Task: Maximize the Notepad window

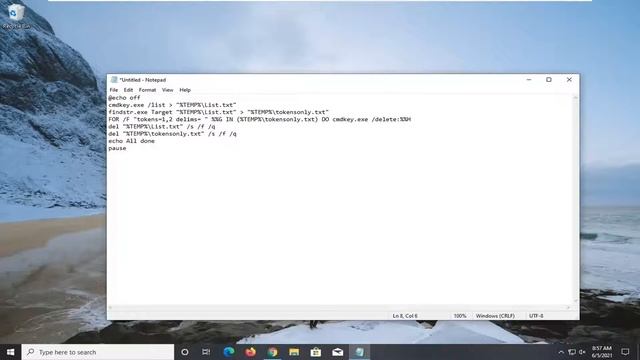Action: pyautogui.click(x=549, y=80)
